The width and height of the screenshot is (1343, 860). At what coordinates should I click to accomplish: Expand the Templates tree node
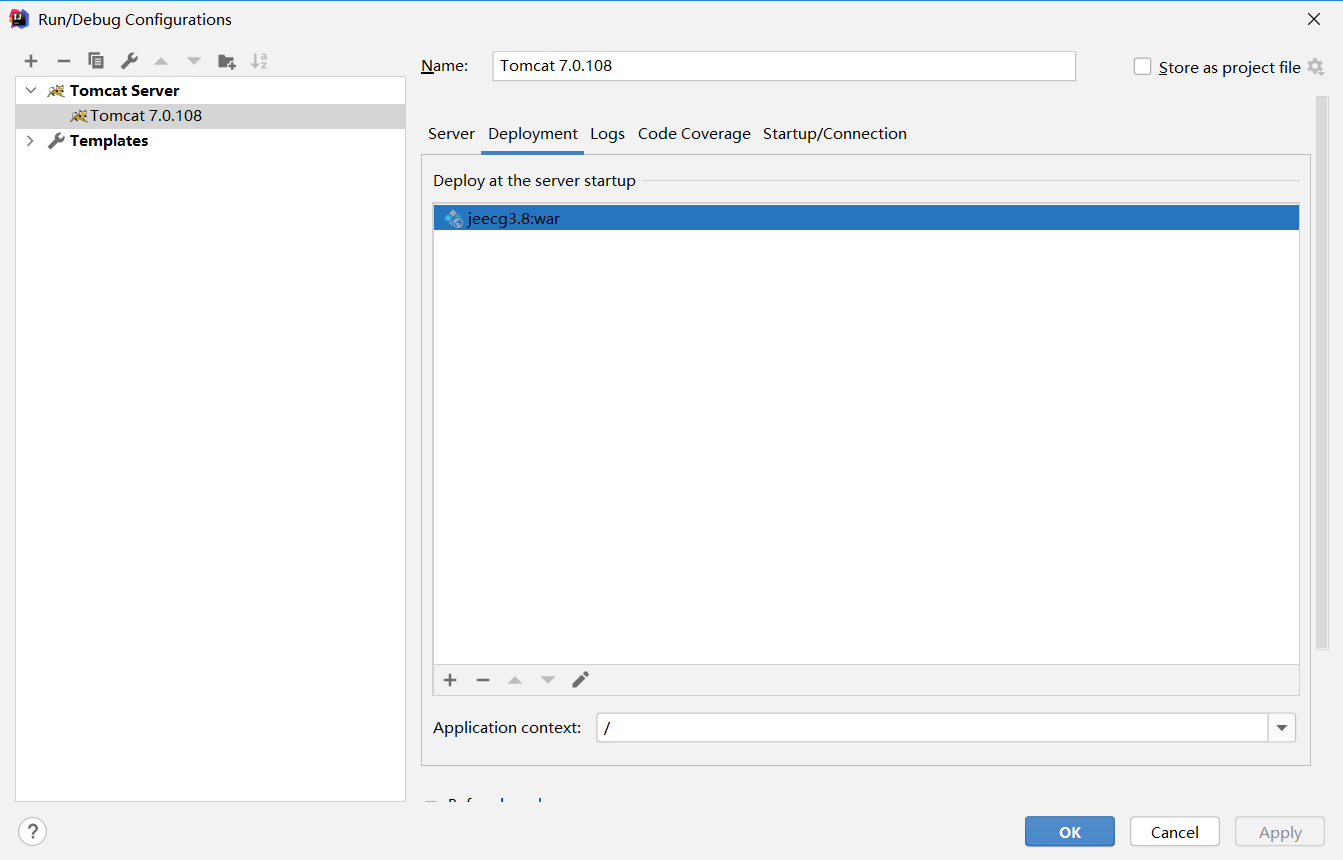[x=31, y=141]
